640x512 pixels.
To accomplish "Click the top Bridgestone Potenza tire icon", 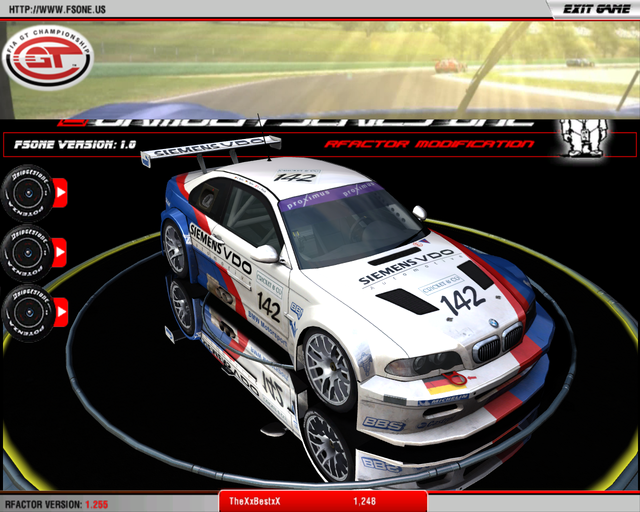I will (x=26, y=189).
